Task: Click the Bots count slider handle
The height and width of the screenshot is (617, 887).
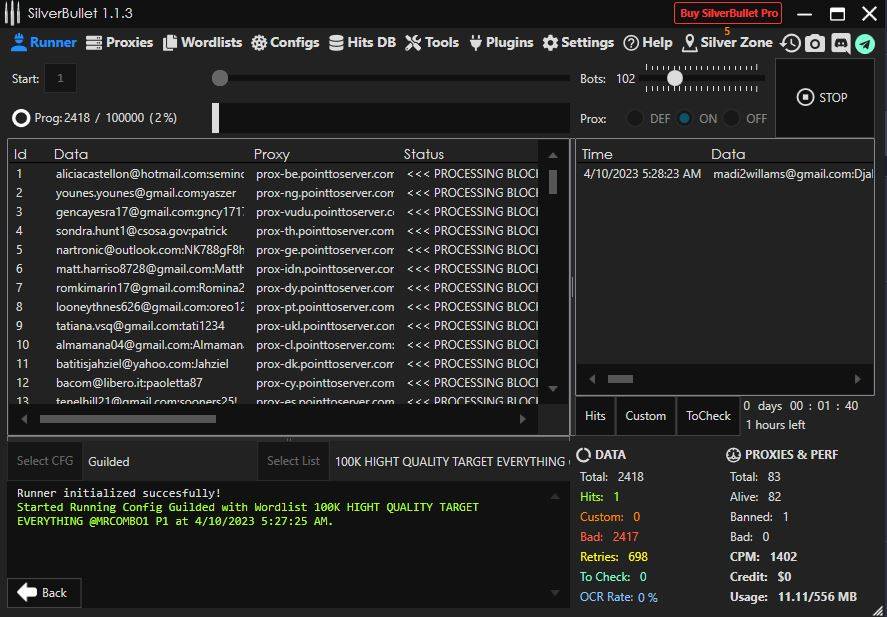Action: tap(675, 78)
